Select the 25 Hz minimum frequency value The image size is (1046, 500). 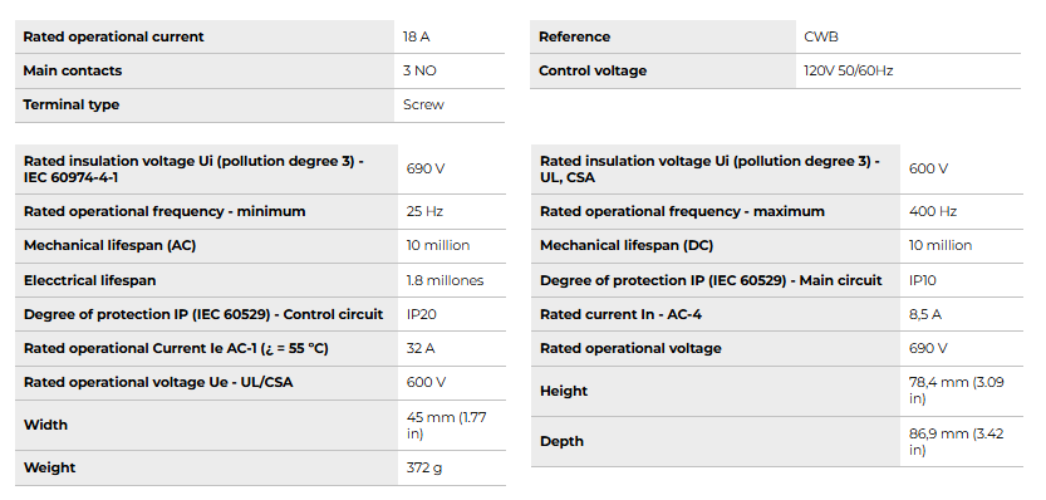(424, 212)
